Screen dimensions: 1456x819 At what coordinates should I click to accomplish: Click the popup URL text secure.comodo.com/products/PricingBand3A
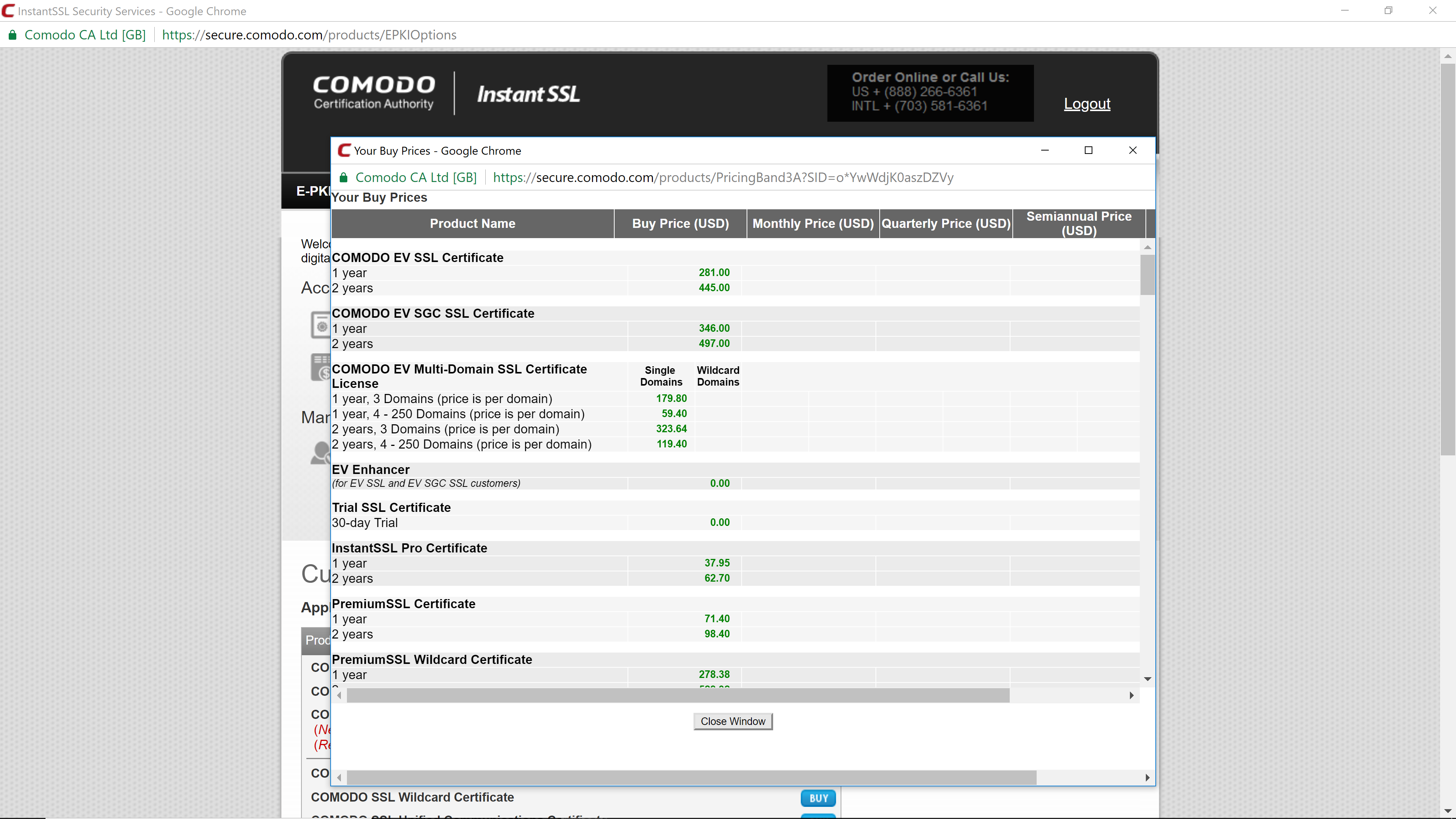723,177
